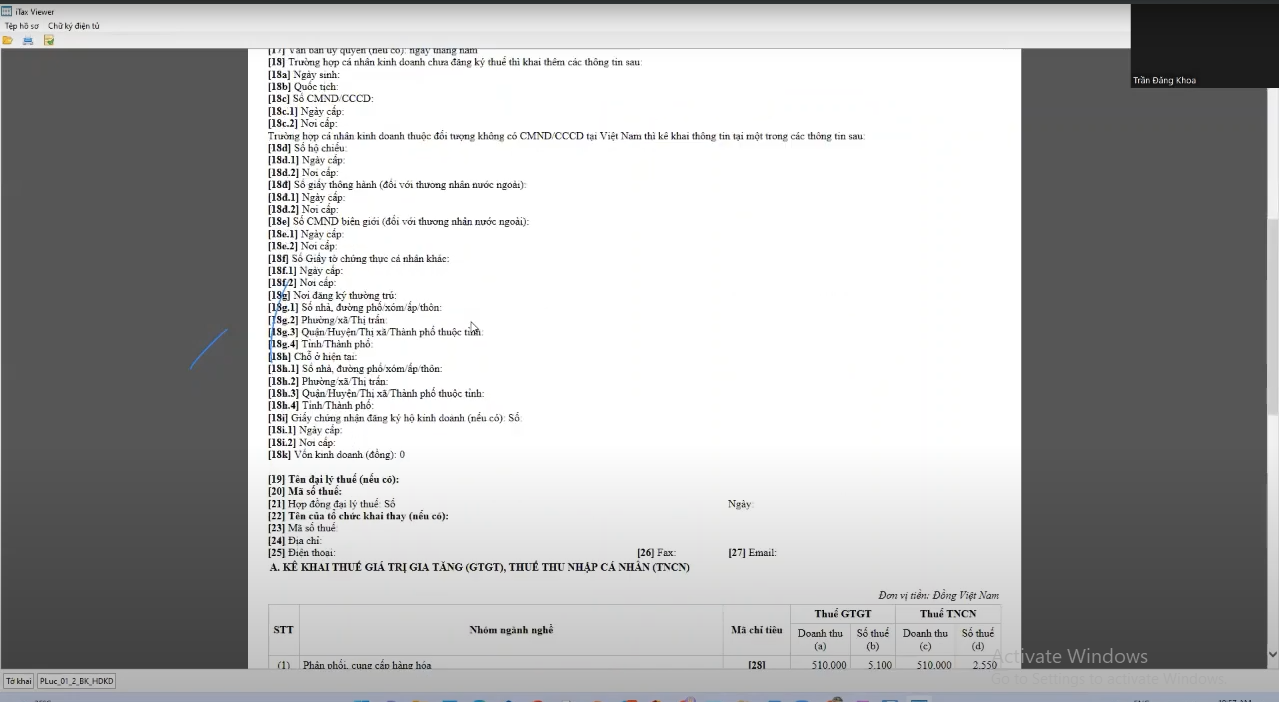Click the Nhóm ngành nghề column header
Image resolution: width=1279 pixels, height=702 pixels.
tap(511, 630)
